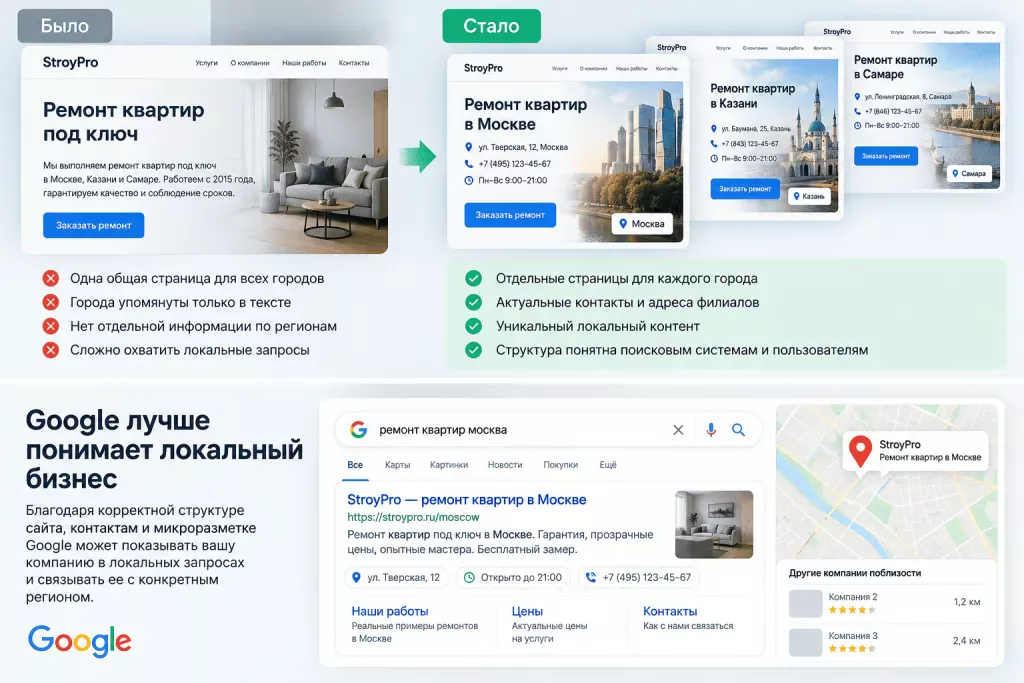Image resolution: width=1024 pixels, height=683 pixels.
Task: Open Контакты in the Было page navigation
Action: 354,63
